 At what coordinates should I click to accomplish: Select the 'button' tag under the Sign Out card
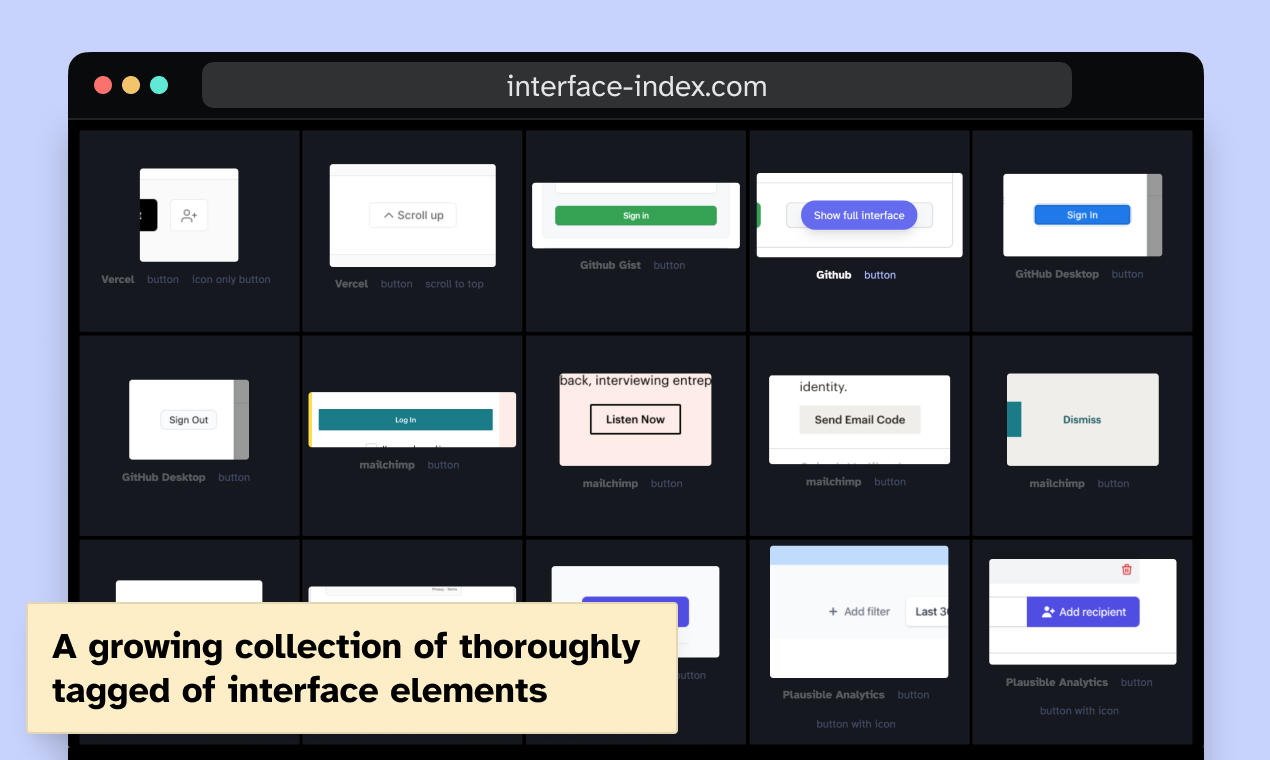point(234,477)
